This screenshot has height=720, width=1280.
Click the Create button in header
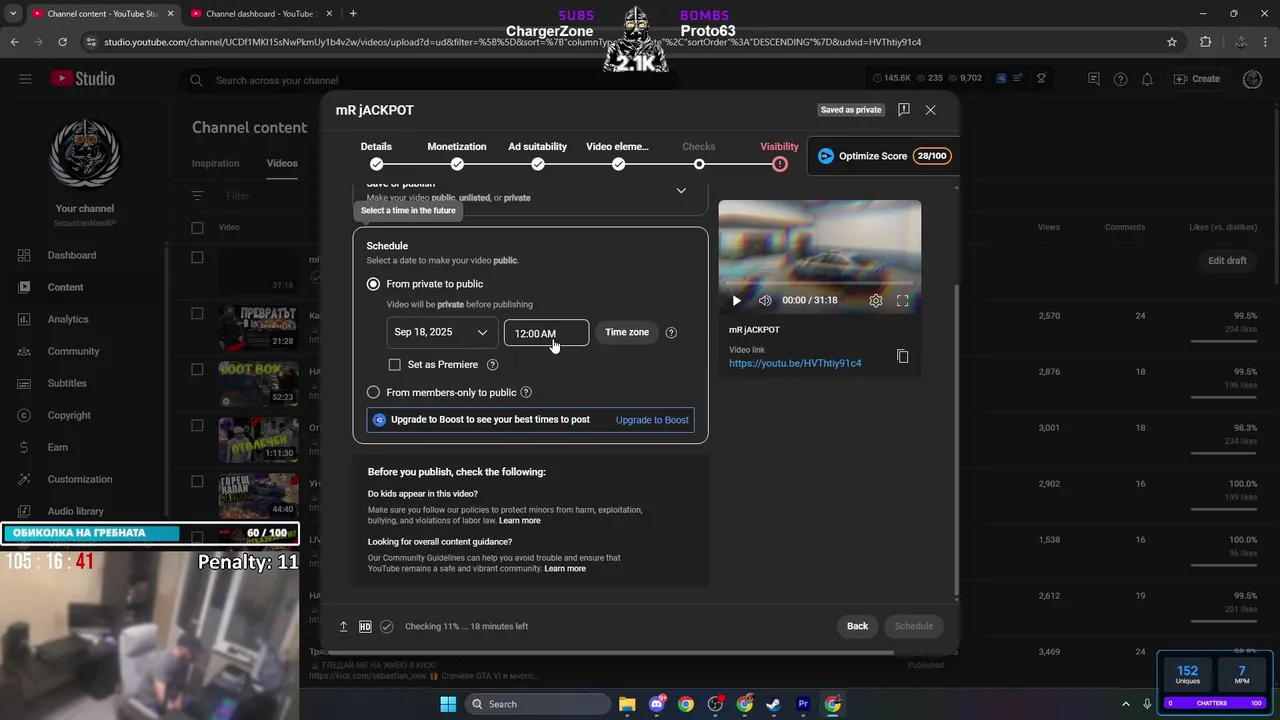(1197, 79)
